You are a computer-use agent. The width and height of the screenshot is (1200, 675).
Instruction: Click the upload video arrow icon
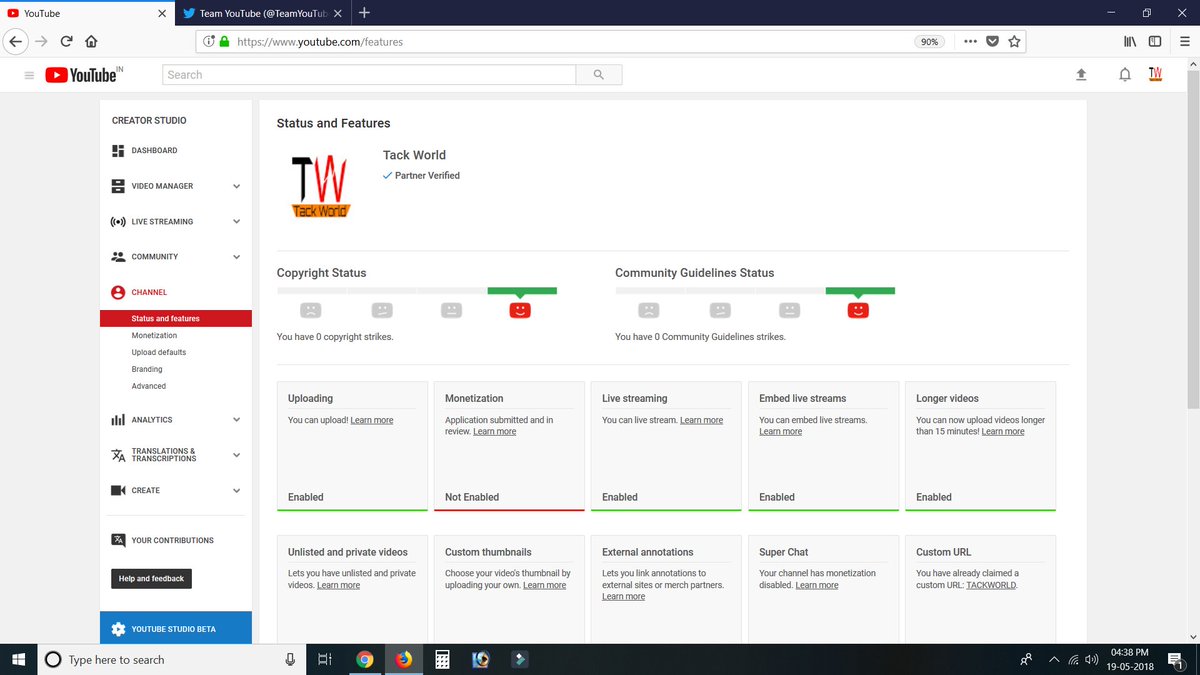(x=1081, y=75)
